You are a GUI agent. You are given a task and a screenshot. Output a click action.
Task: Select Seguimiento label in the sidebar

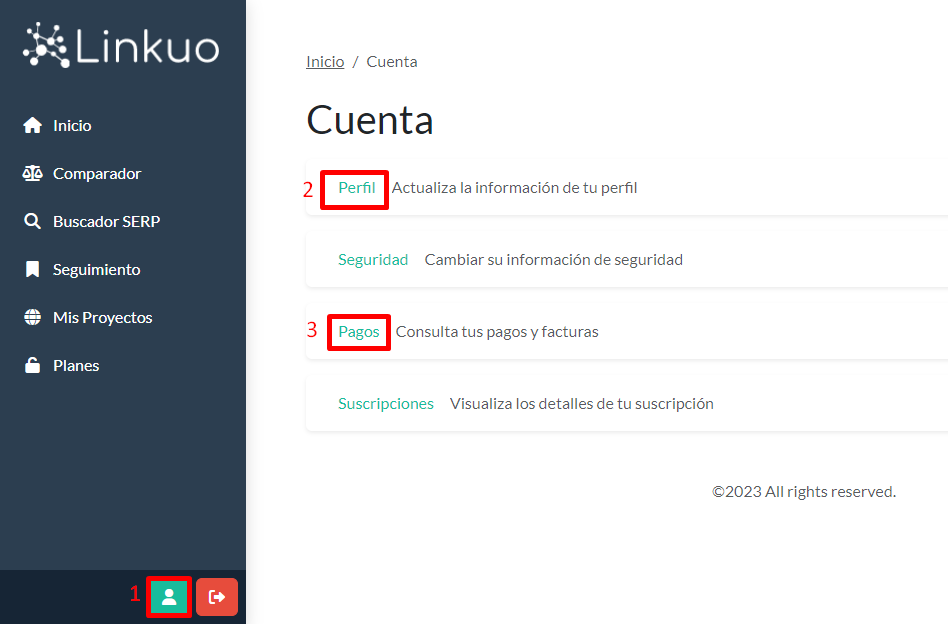pos(96,270)
